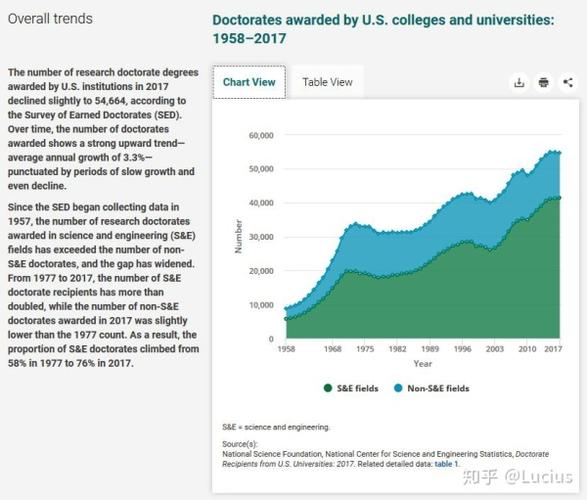Click the Overall trends heading
Viewport: 587px width, 500px height.
click(x=50, y=19)
